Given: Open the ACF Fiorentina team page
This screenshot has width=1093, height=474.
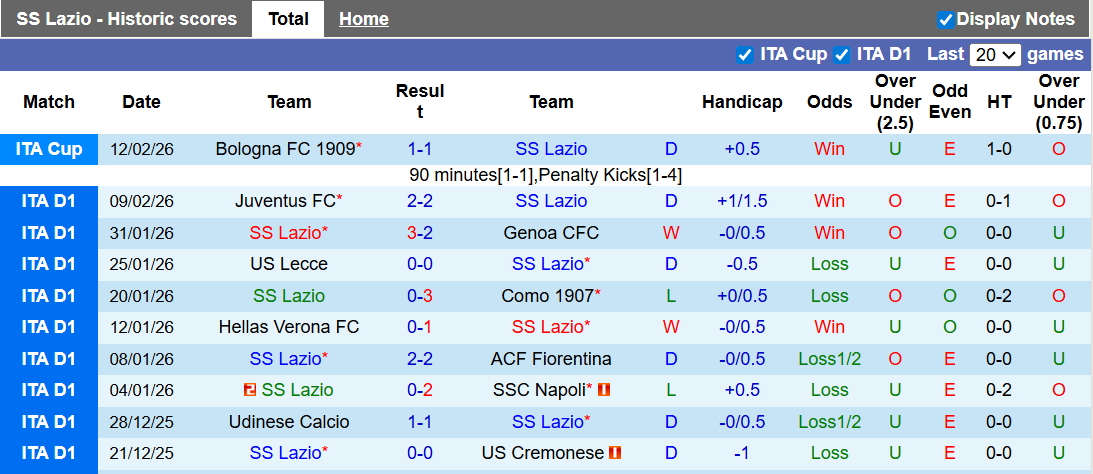Looking at the screenshot, I should 551,359.
